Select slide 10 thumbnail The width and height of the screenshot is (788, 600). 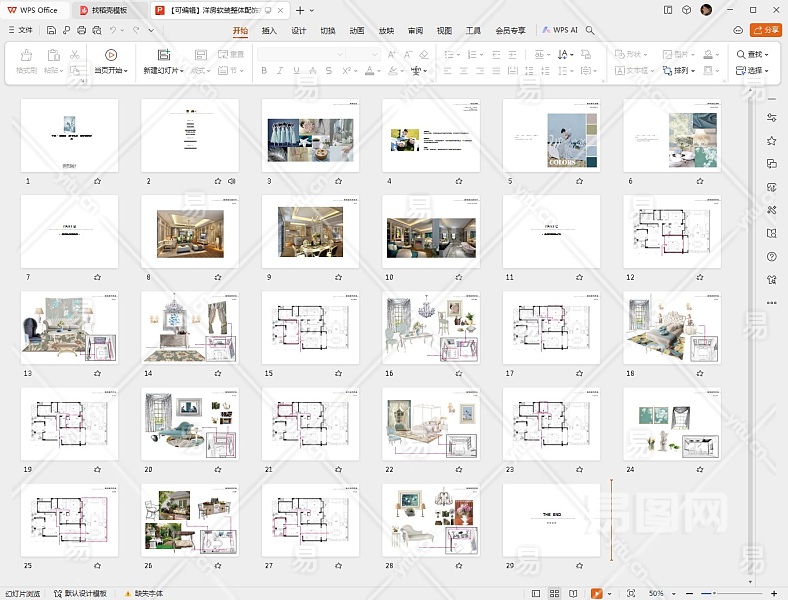[x=431, y=232]
